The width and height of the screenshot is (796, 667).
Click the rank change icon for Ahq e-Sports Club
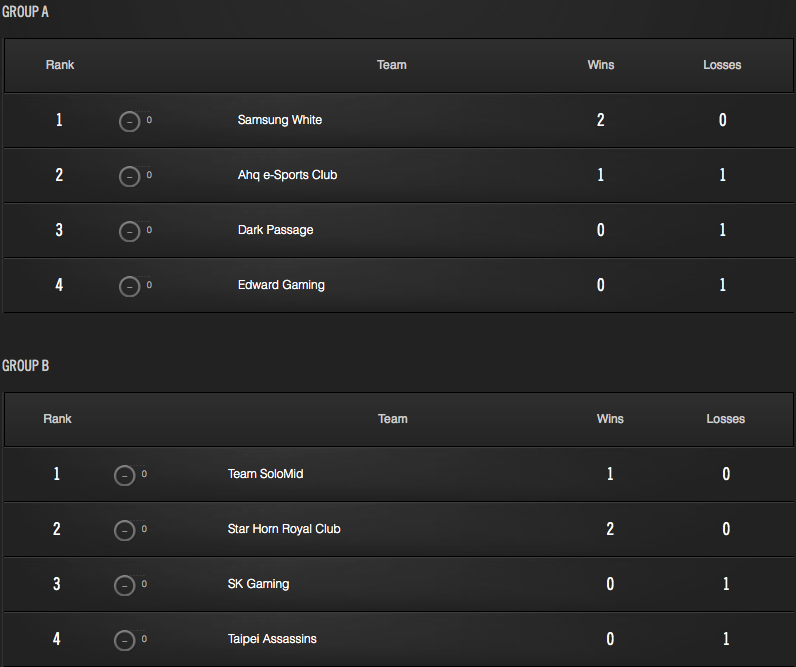coord(129,177)
